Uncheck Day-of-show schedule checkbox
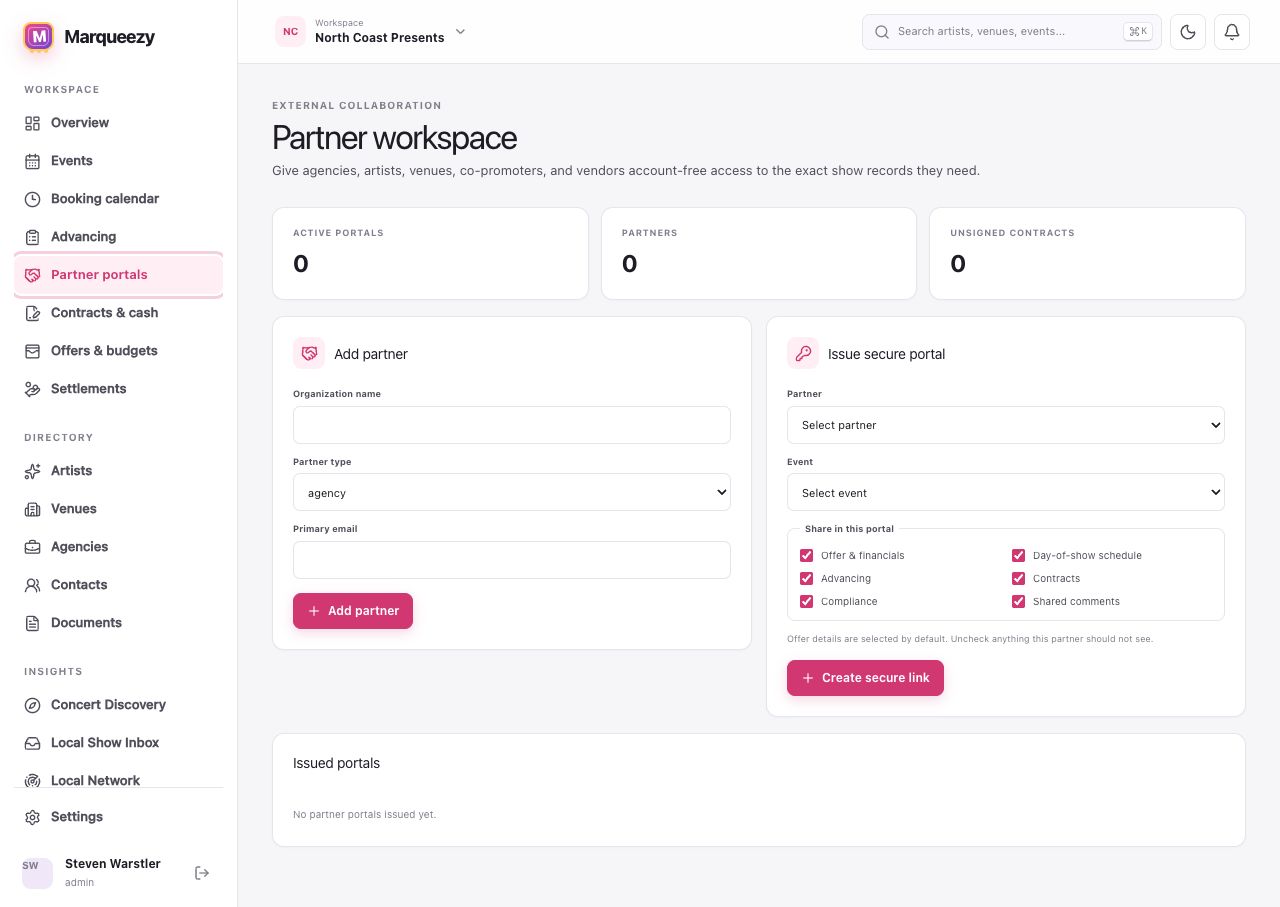 (1019, 555)
